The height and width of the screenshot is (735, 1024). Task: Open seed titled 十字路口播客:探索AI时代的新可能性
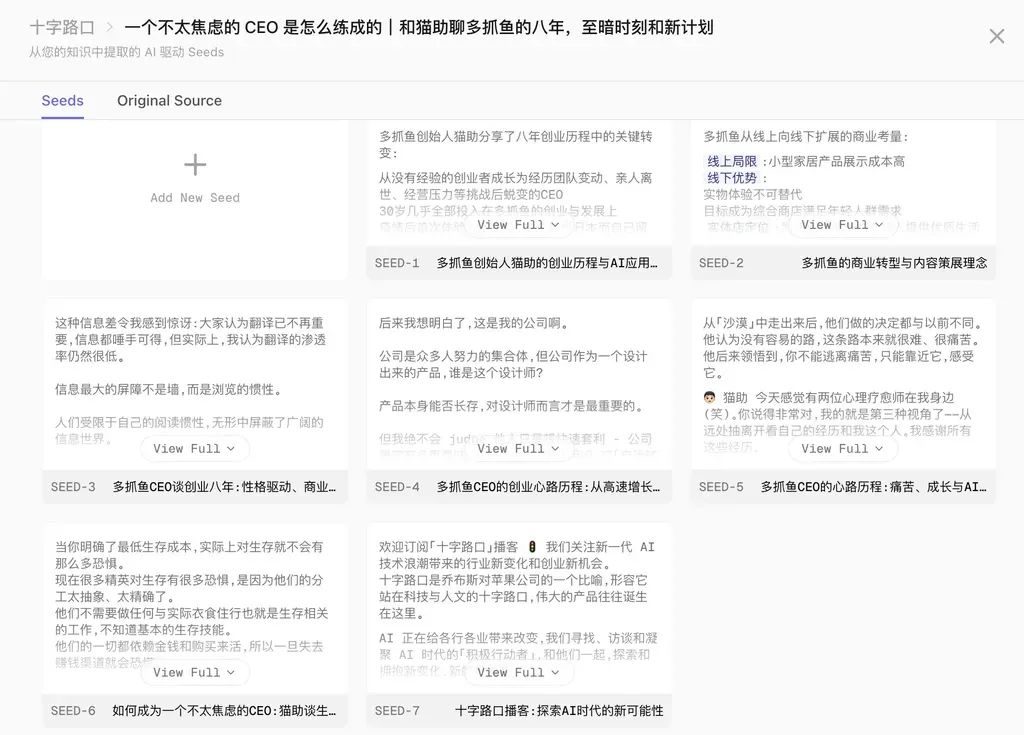tap(559, 711)
